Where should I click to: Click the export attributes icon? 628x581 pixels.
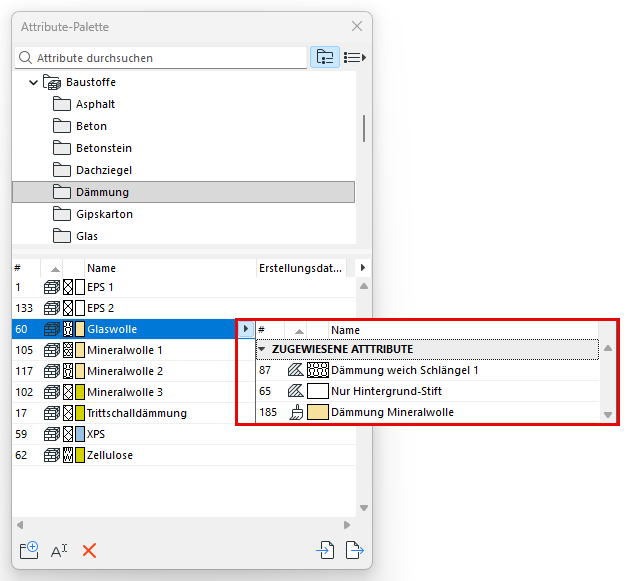point(355,550)
